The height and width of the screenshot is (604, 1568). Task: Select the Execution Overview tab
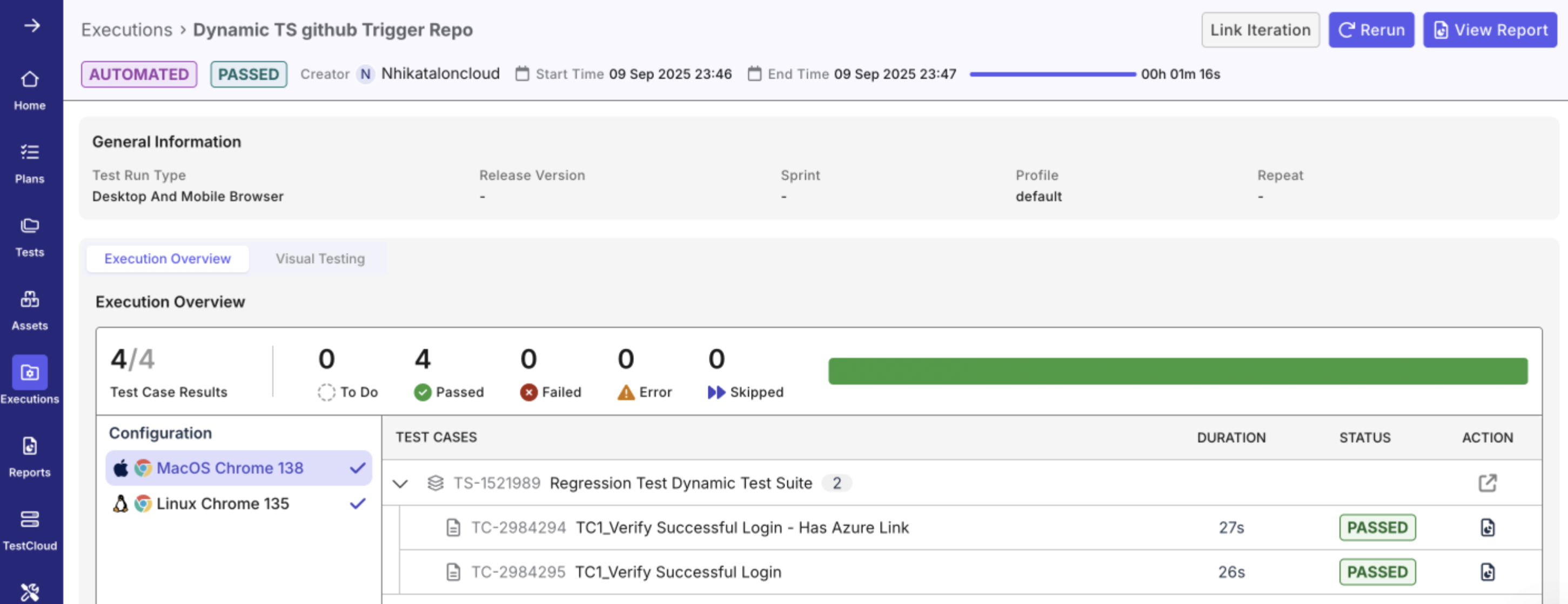167,259
